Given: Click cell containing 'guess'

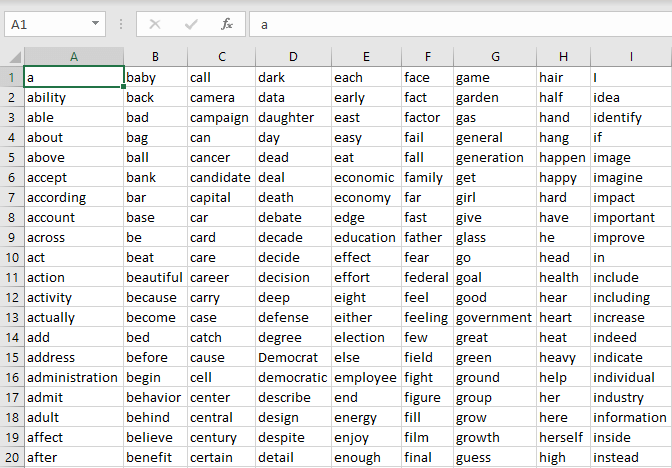Looking at the screenshot, I should coord(495,457).
